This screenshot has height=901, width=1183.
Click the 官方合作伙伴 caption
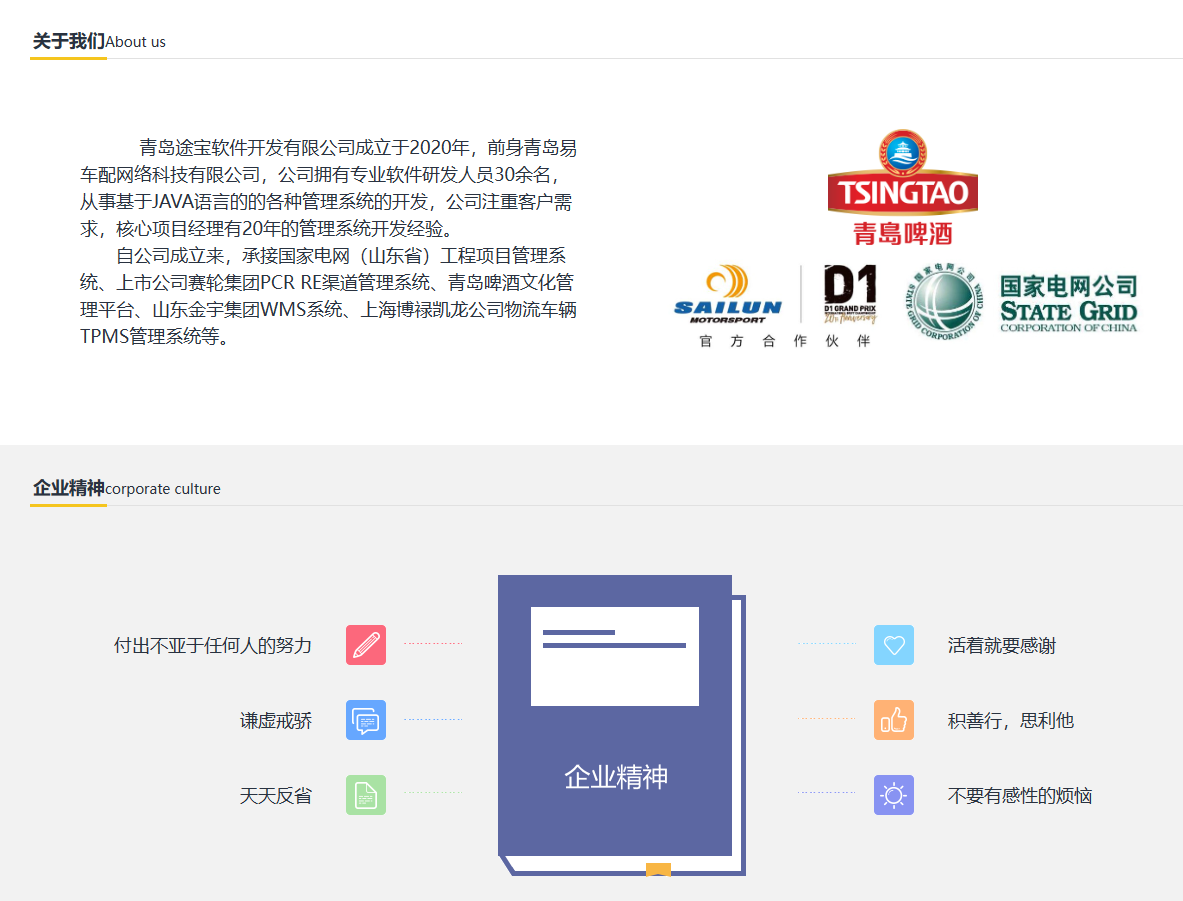coord(785,341)
